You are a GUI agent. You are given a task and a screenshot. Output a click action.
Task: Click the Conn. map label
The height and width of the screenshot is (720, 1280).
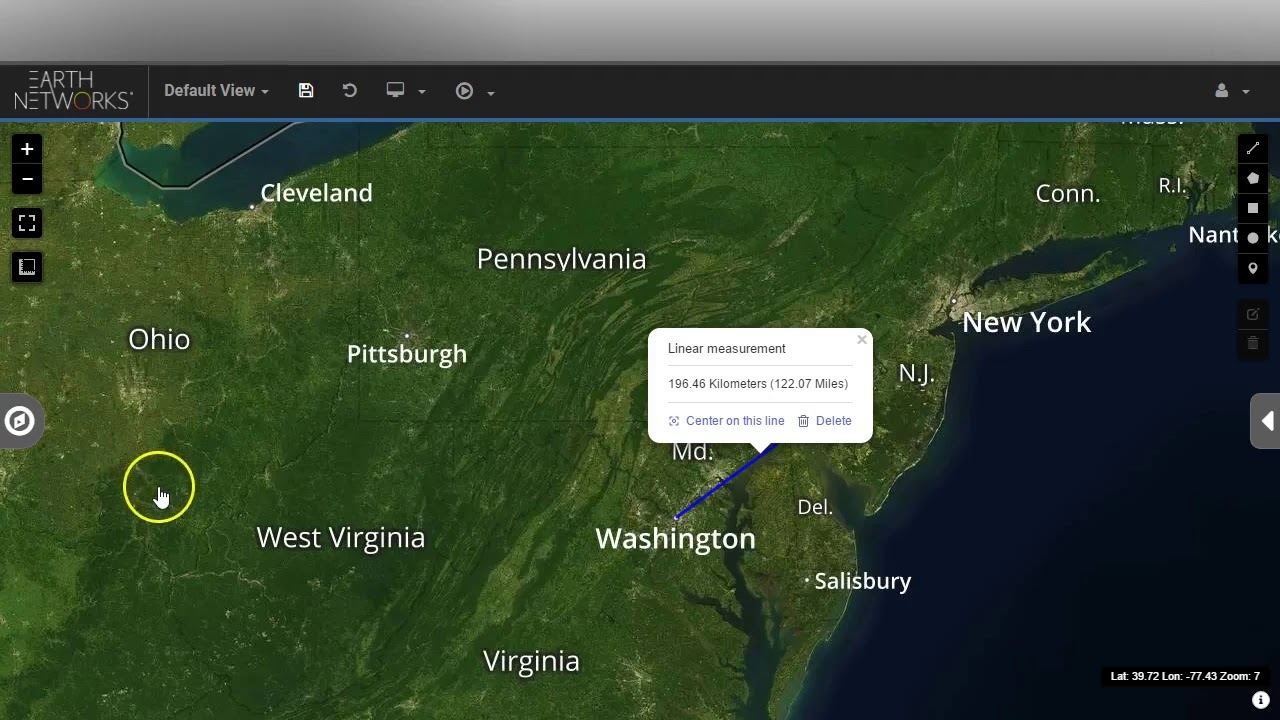point(1068,194)
